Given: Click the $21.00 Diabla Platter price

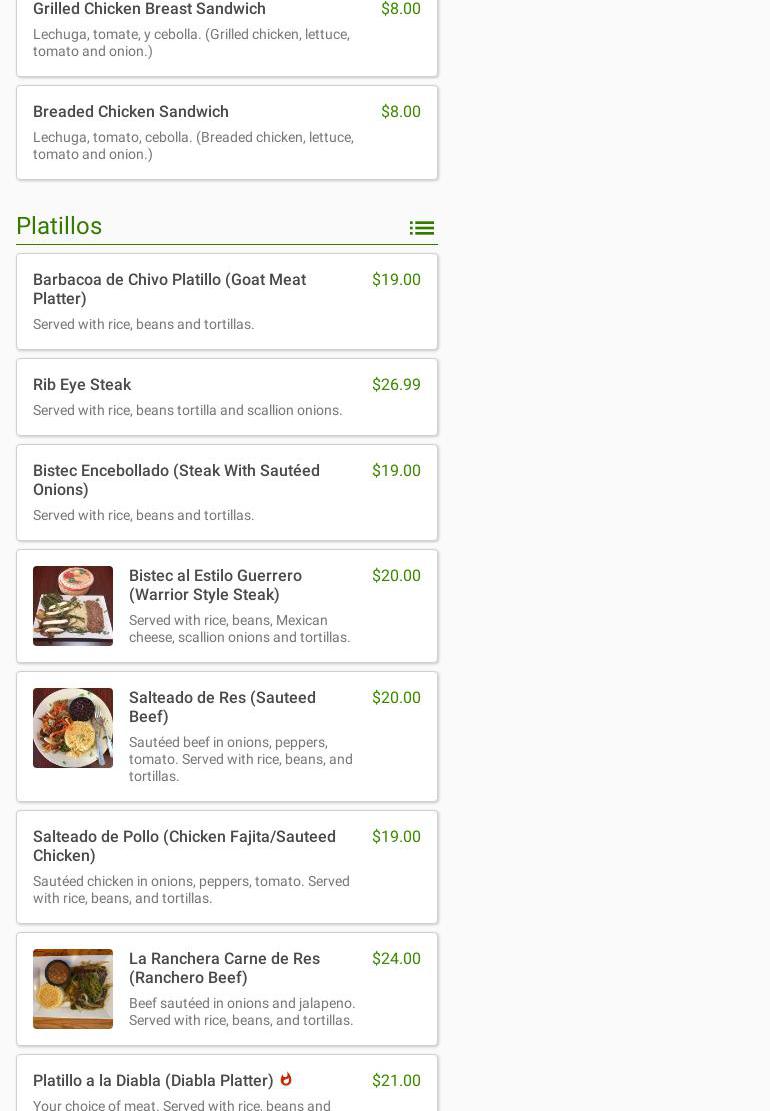Looking at the screenshot, I should pos(396,1081).
